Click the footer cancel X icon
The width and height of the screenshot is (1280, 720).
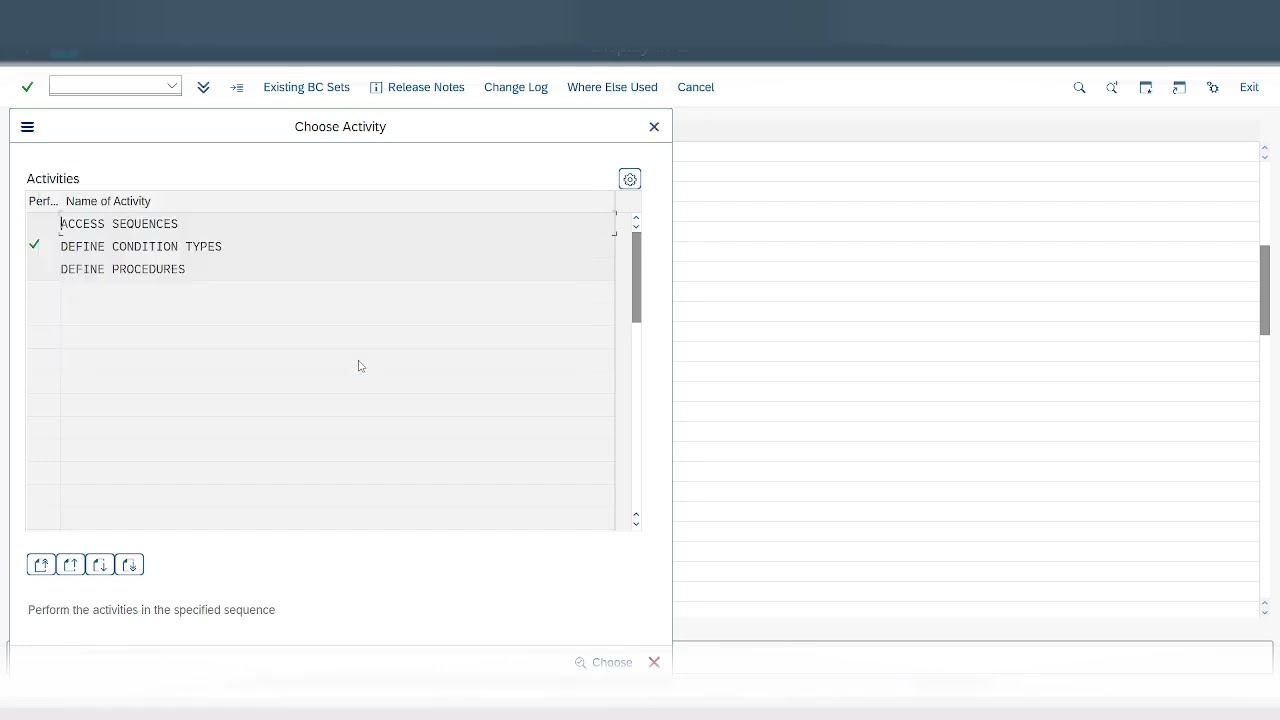(x=654, y=662)
